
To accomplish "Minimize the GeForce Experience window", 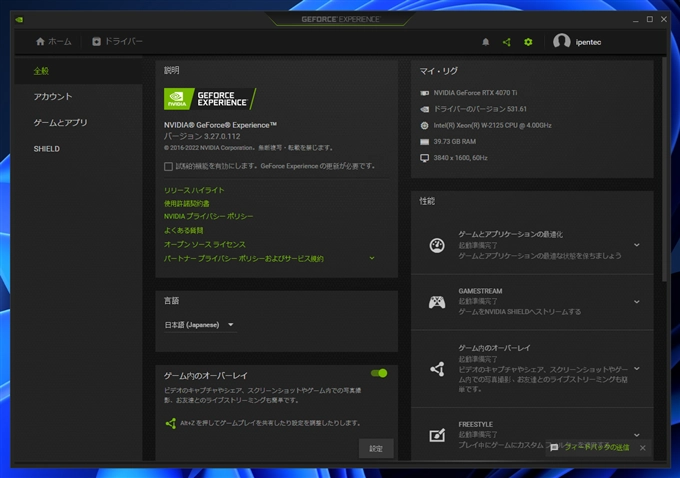I will (x=635, y=20).
